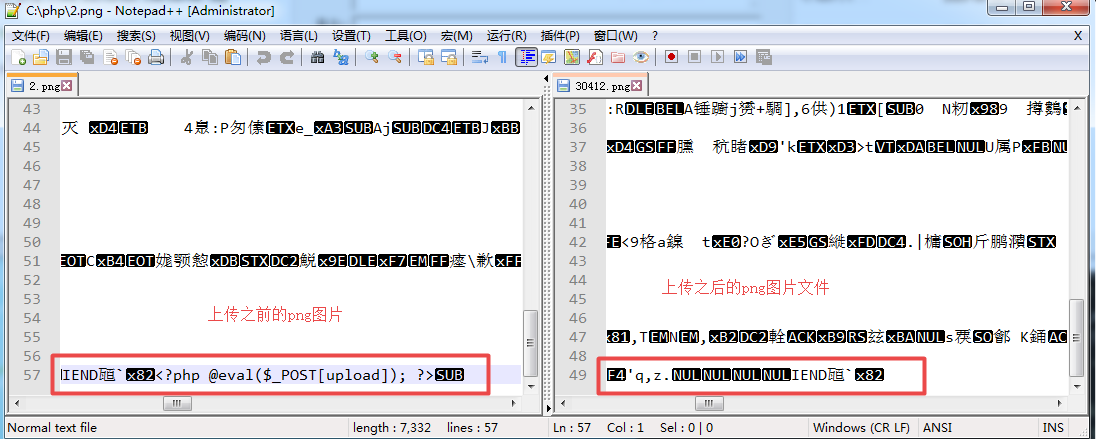
Task: Click the Save All icon
Action: click(x=87, y=57)
